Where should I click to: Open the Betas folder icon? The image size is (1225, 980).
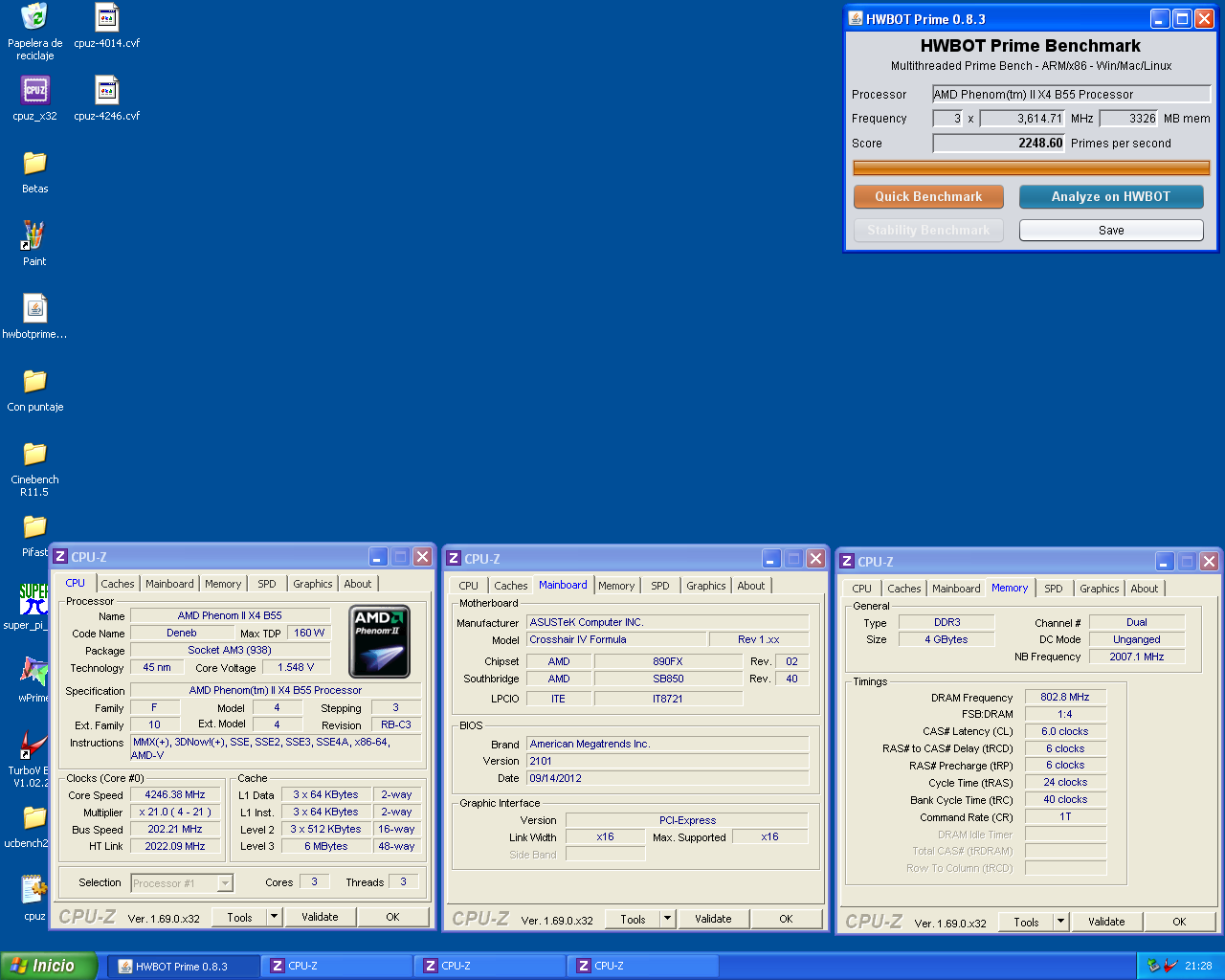(34, 163)
